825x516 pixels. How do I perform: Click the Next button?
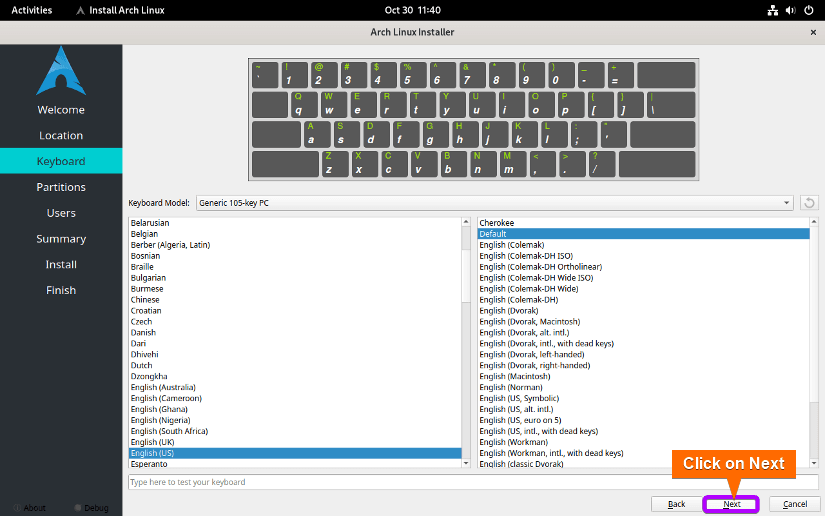(x=731, y=504)
